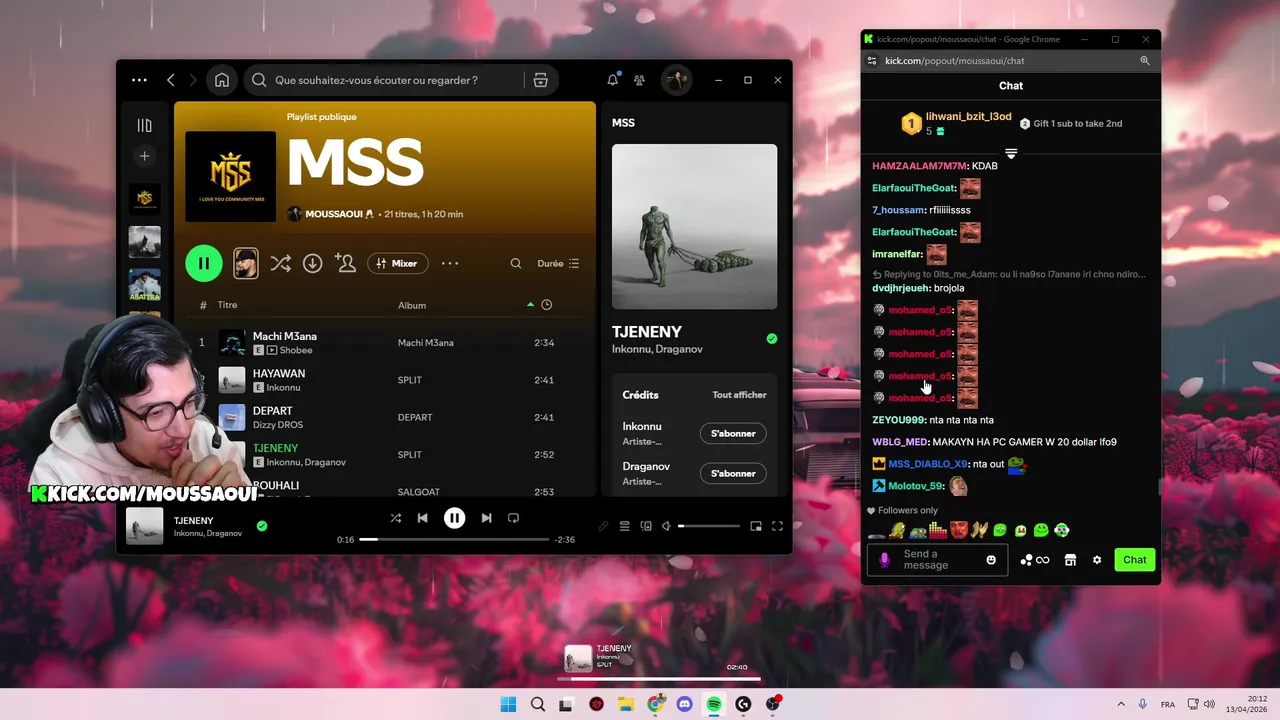This screenshot has width=1280, height=720.
Task: Open the play queue
Action: [624, 526]
